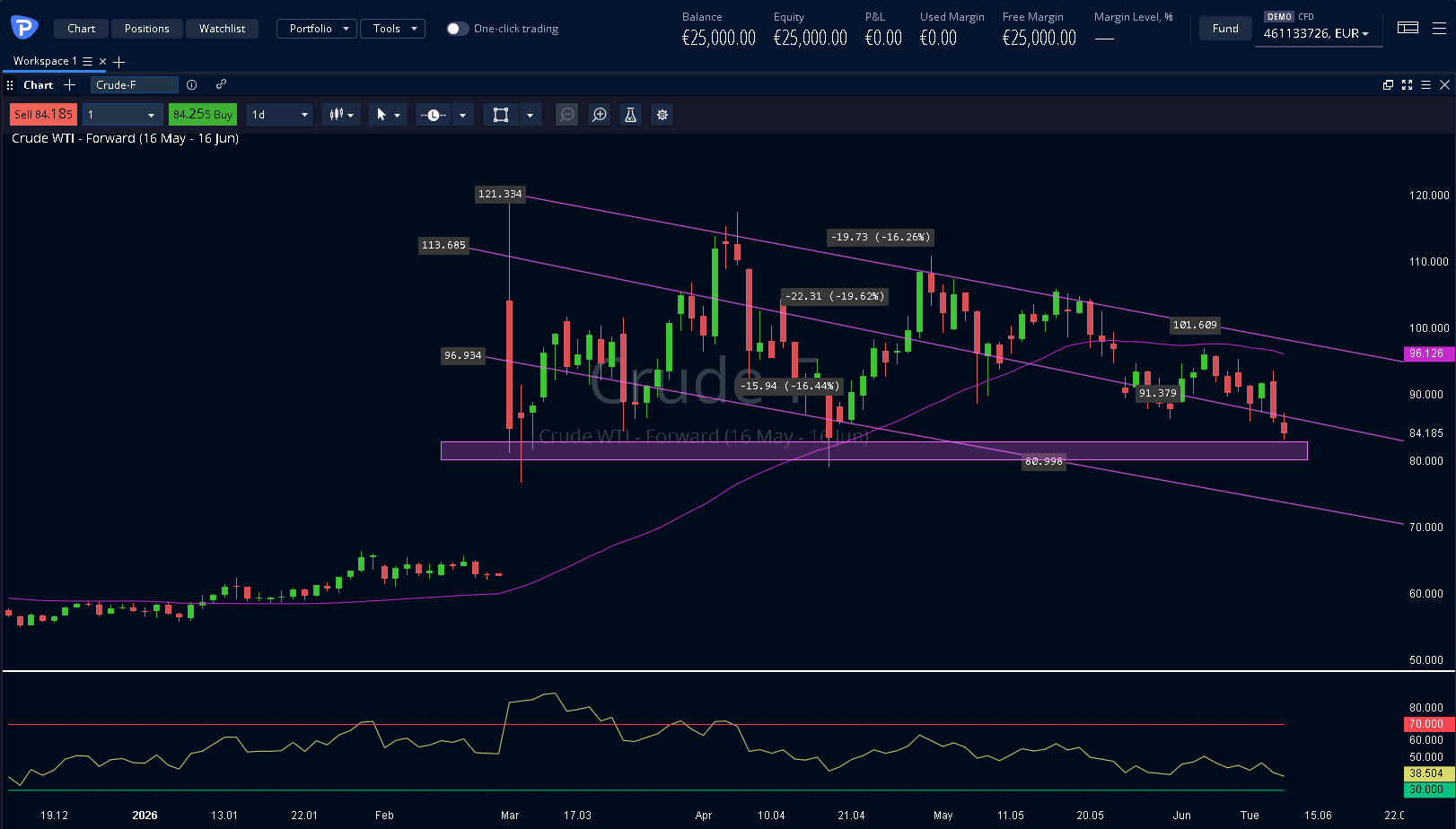This screenshot has height=829, width=1456.
Task: Open chart settings gear icon
Action: point(662,115)
